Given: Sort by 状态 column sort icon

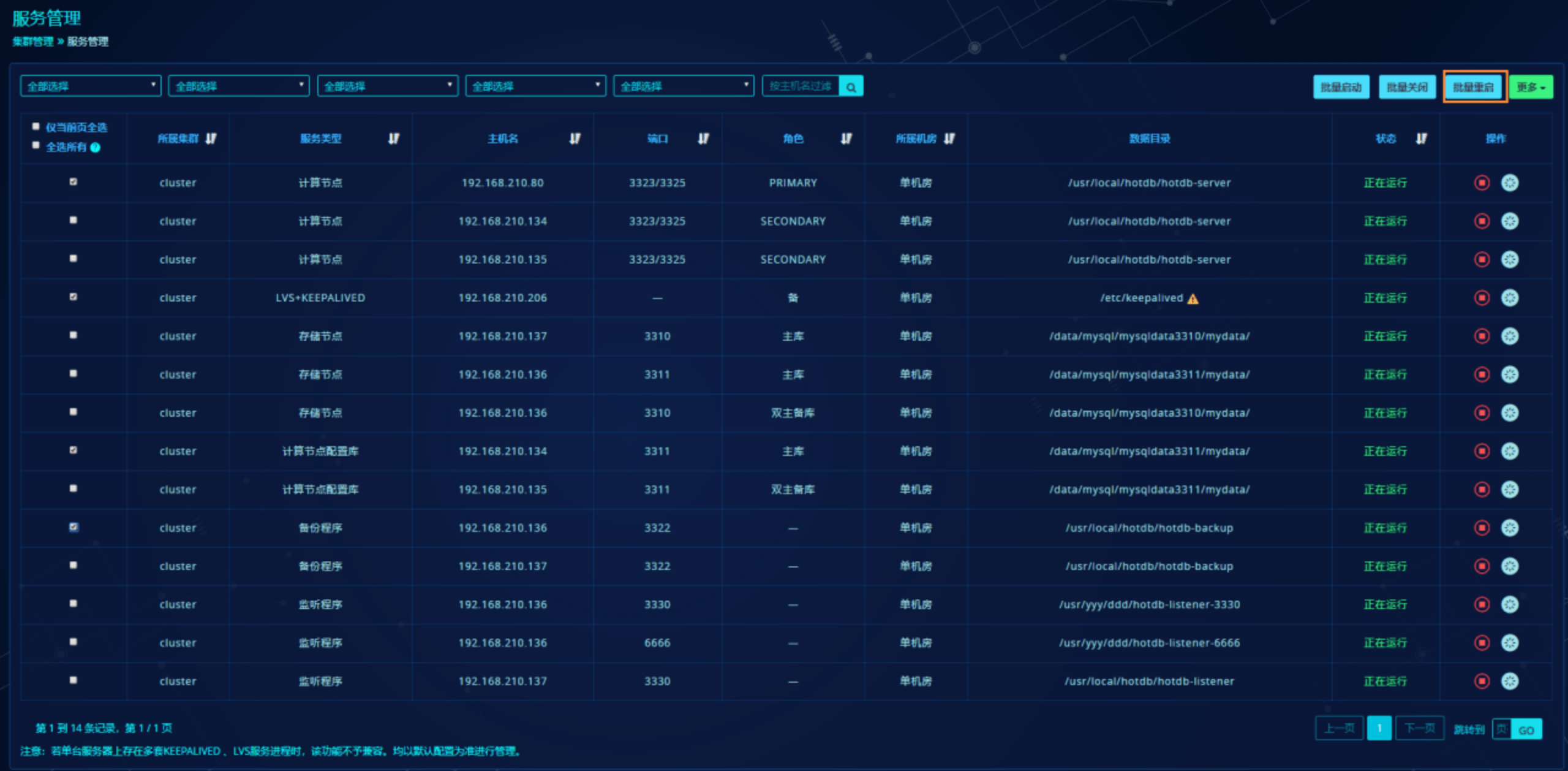Looking at the screenshot, I should click(1421, 139).
